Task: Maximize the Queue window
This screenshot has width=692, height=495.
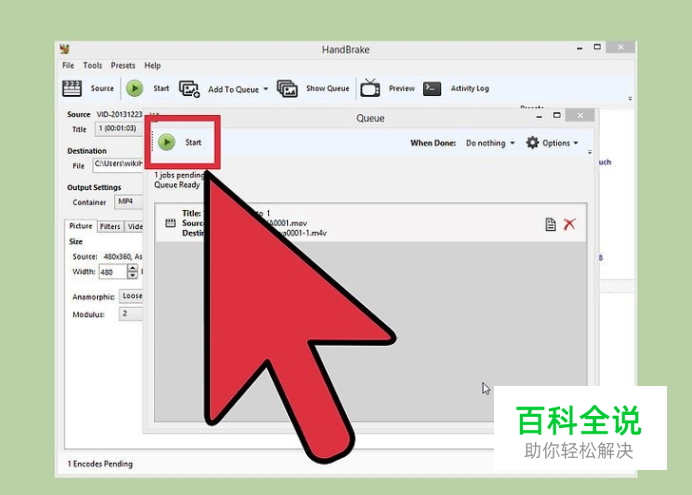Action: pos(557,115)
